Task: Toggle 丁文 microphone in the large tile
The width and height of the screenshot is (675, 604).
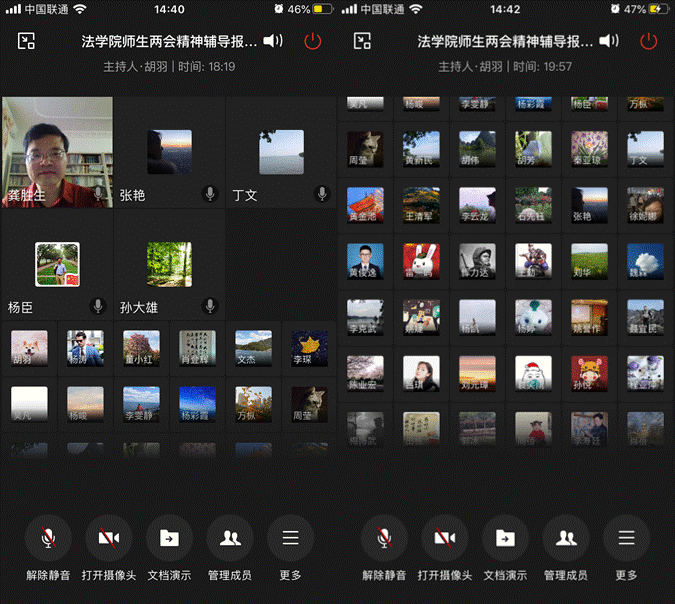Action: pos(322,194)
